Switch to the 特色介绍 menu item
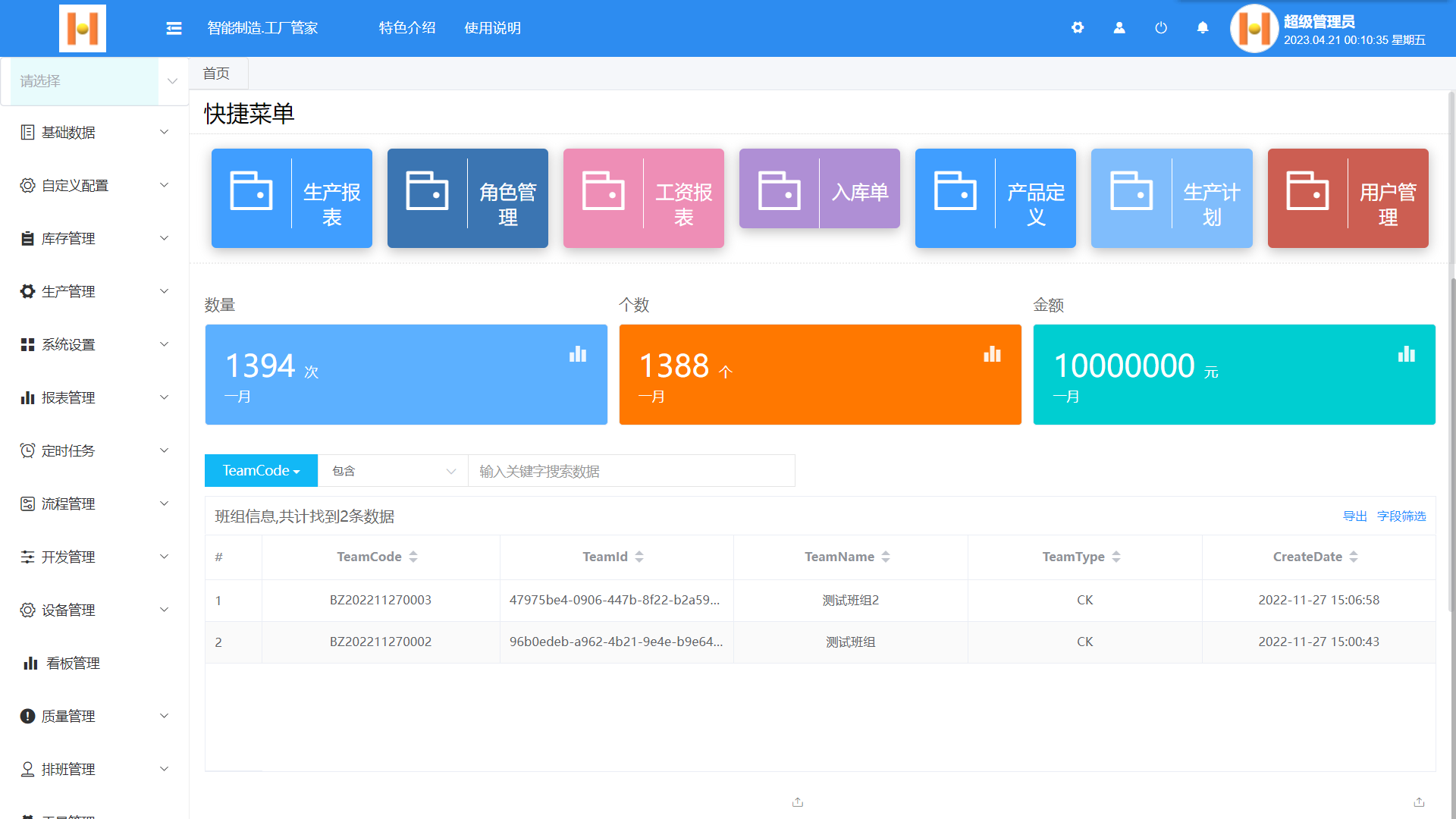1456x819 pixels. pos(406,28)
